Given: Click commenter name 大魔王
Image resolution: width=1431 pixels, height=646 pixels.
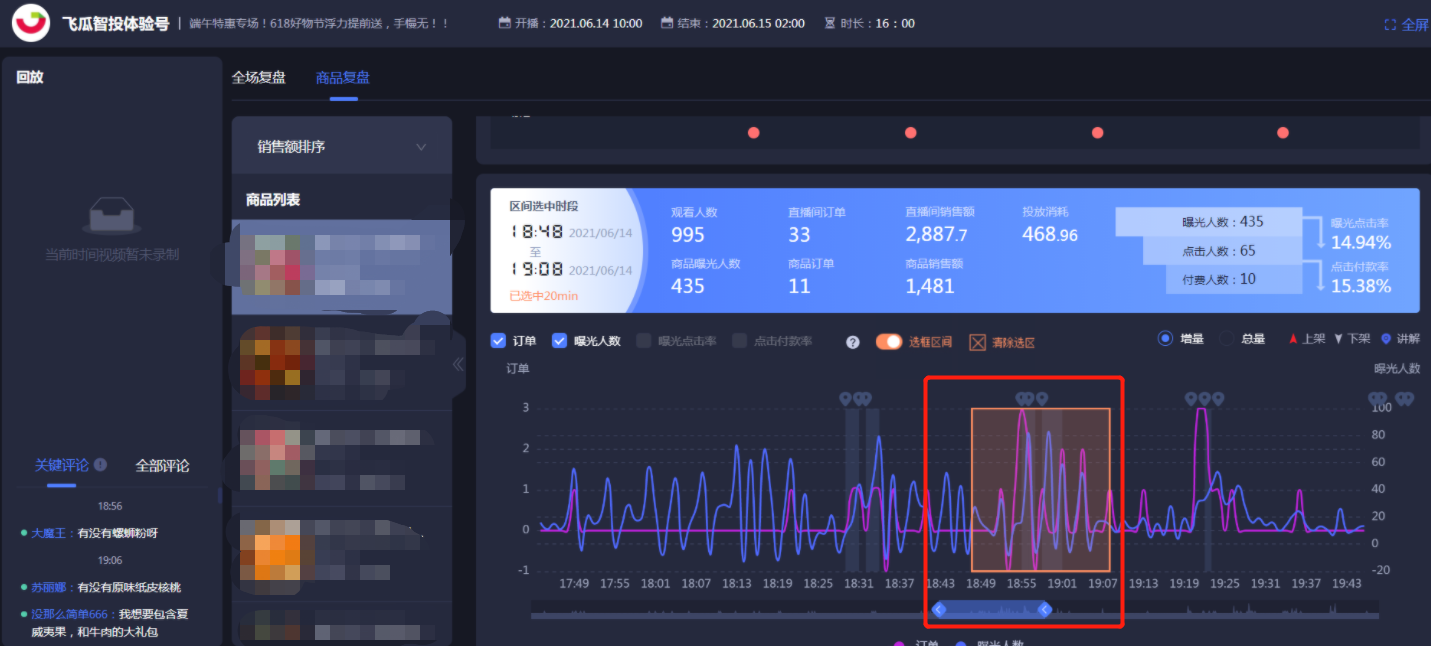Looking at the screenshot, I should coord(48,533).
